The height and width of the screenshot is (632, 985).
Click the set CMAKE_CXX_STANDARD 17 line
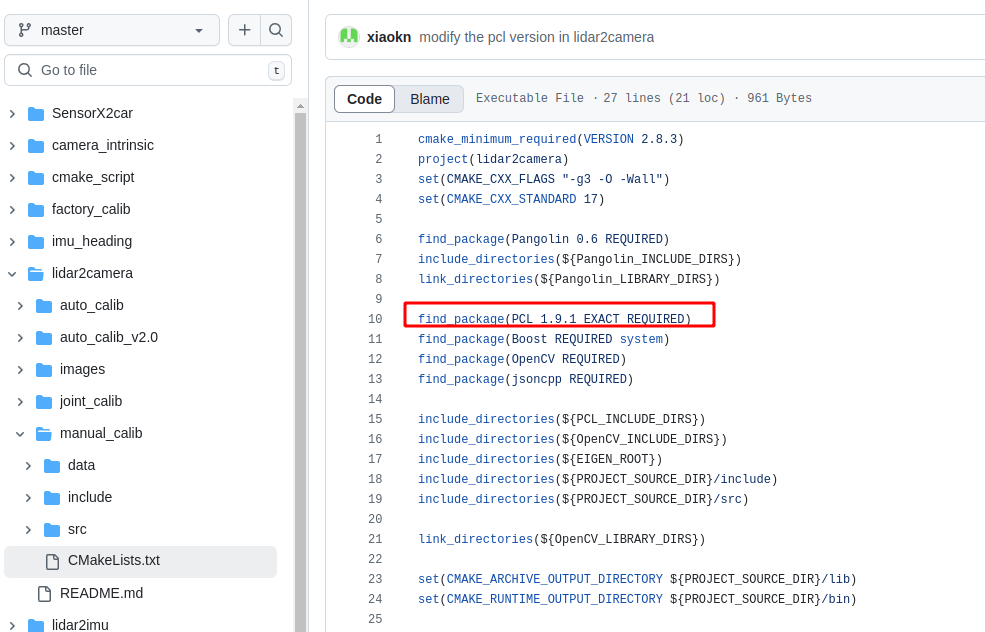pyautogui.click(x=511, y=199)
